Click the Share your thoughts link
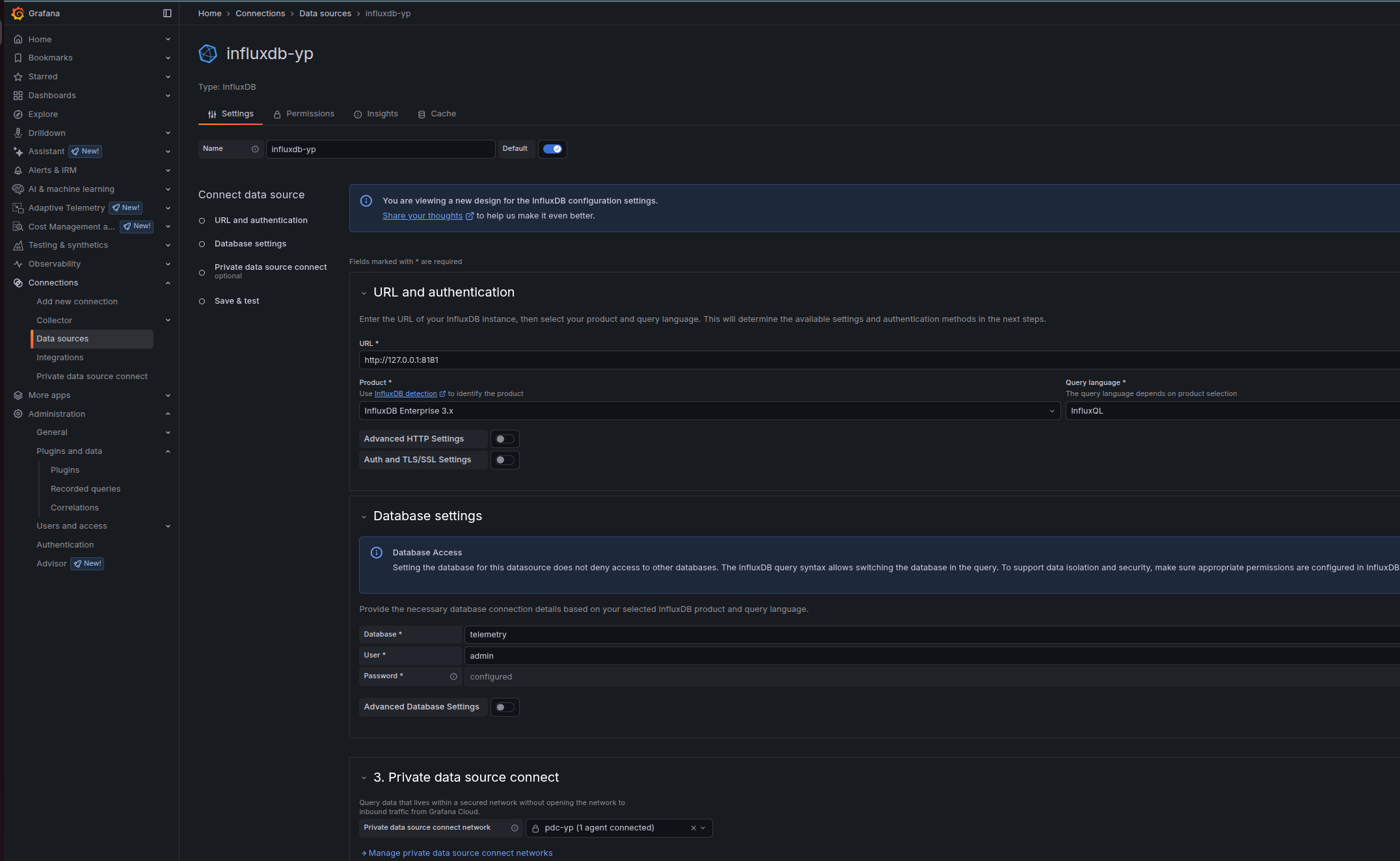Image resolution: width=1400 pixels, height=861 pixels. point(422,215)
